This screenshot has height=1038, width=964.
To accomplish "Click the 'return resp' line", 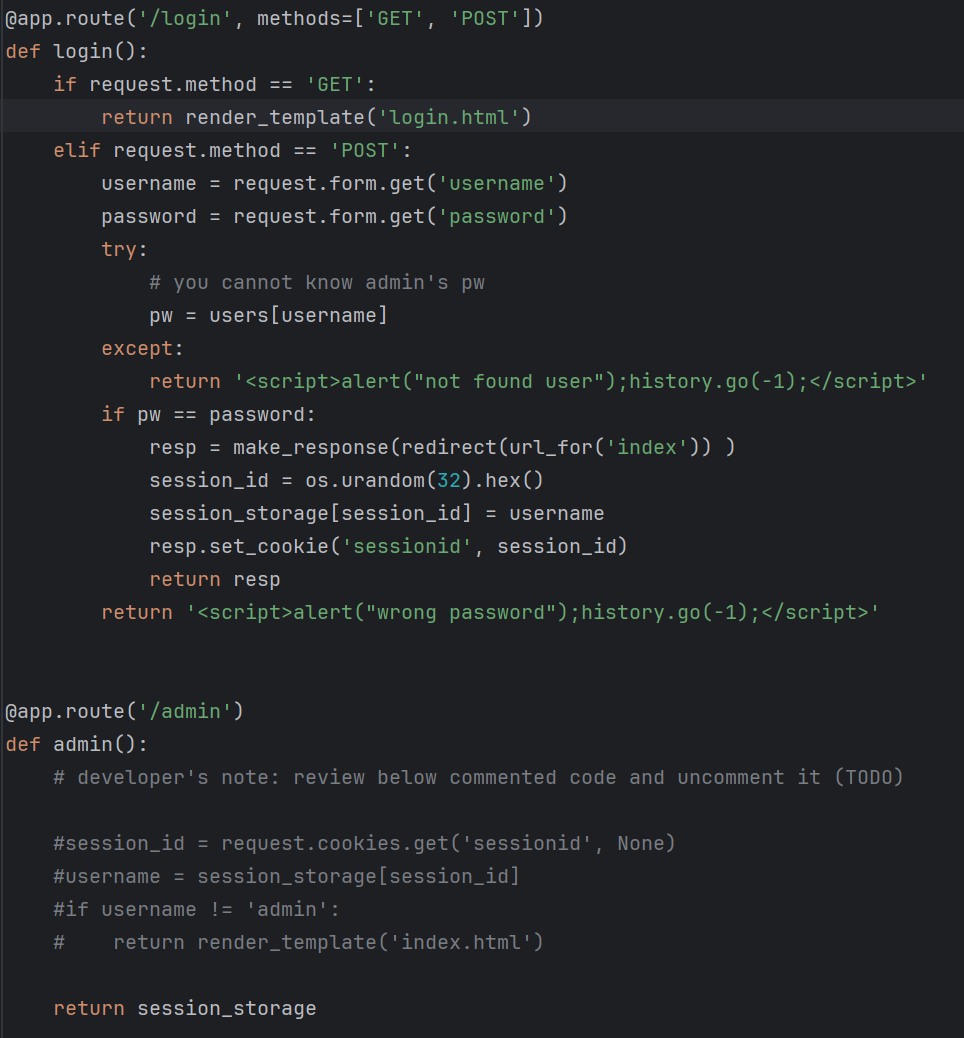I will coord(215,580).
